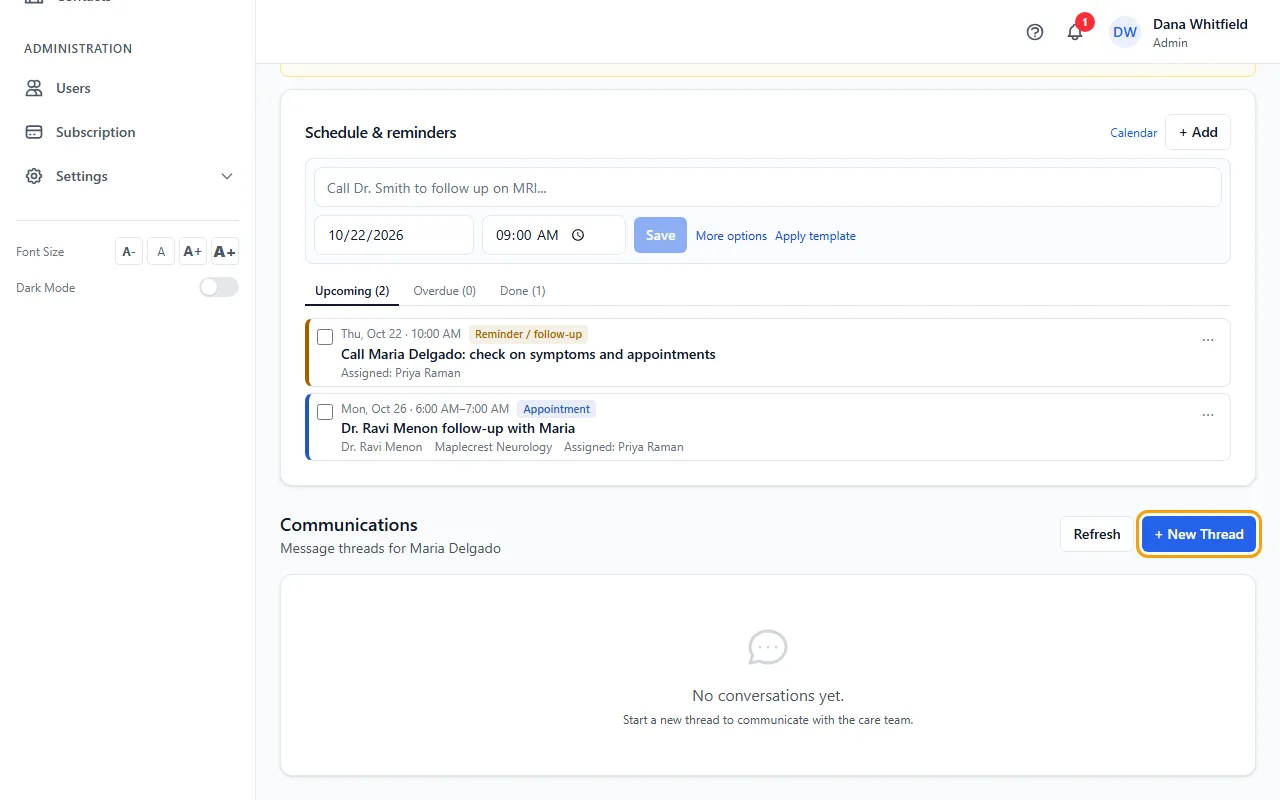Decrease font size with A- button
This screenshot has width=1280, height=800.
129,252
